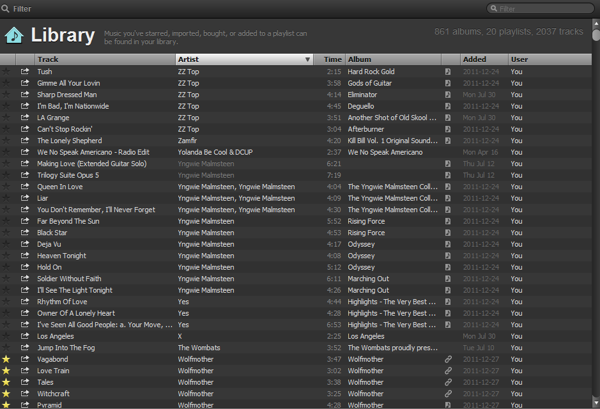Click share icon for Los Angeles track

point(25,336)
